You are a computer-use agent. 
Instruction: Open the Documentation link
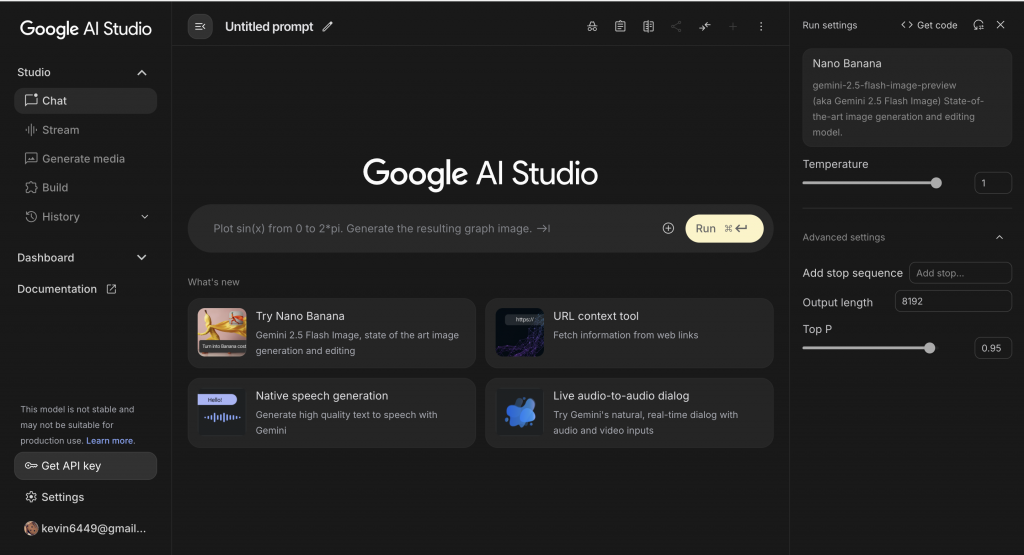67,289
